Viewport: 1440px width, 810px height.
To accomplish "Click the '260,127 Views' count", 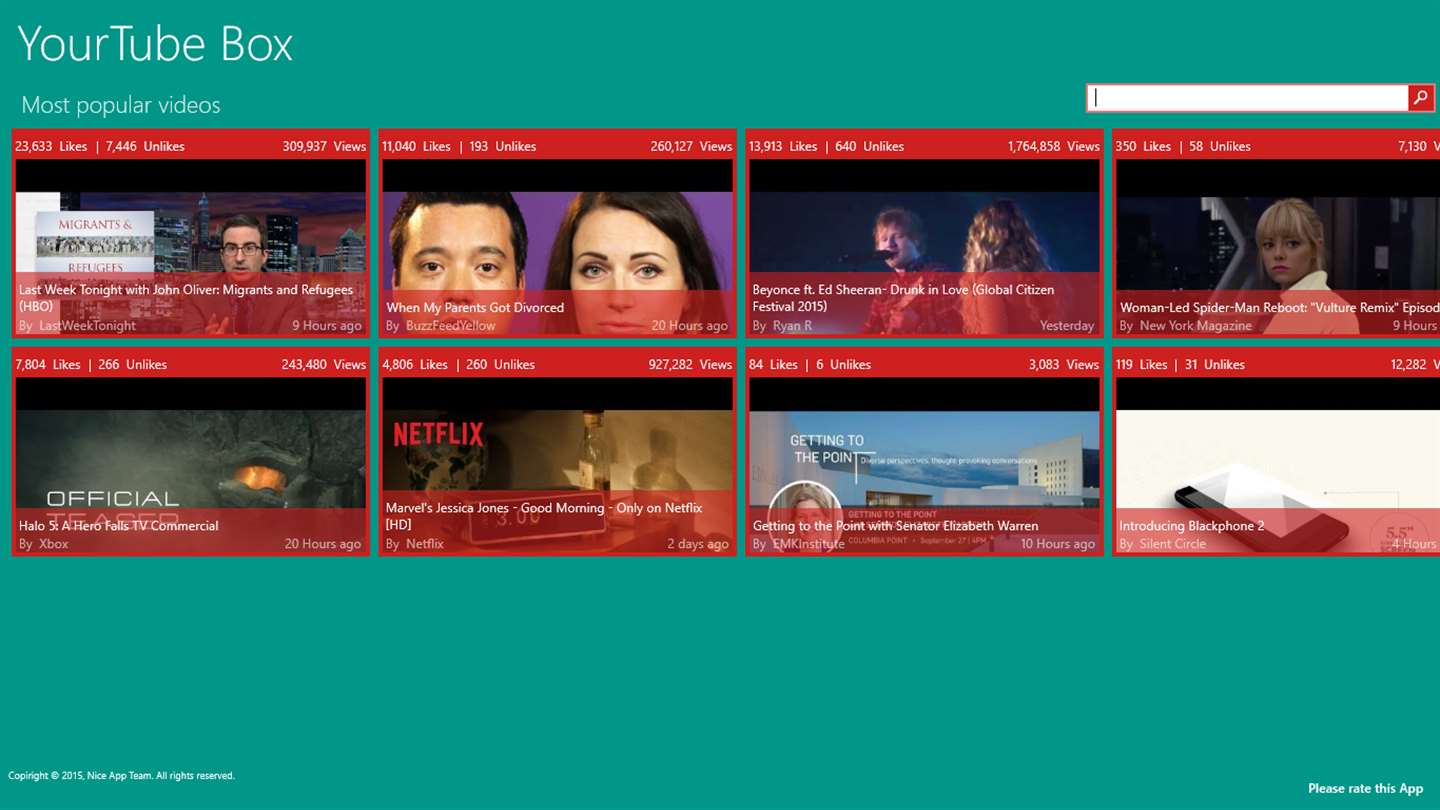I will (x=691, y=146).
